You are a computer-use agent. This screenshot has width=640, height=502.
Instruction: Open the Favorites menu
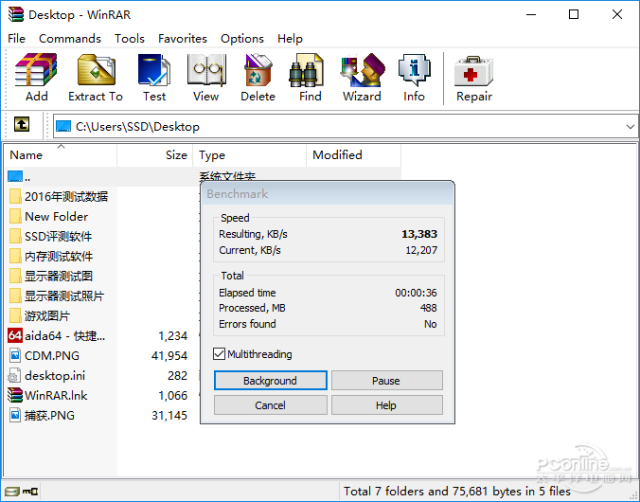[x=182, y=38]
